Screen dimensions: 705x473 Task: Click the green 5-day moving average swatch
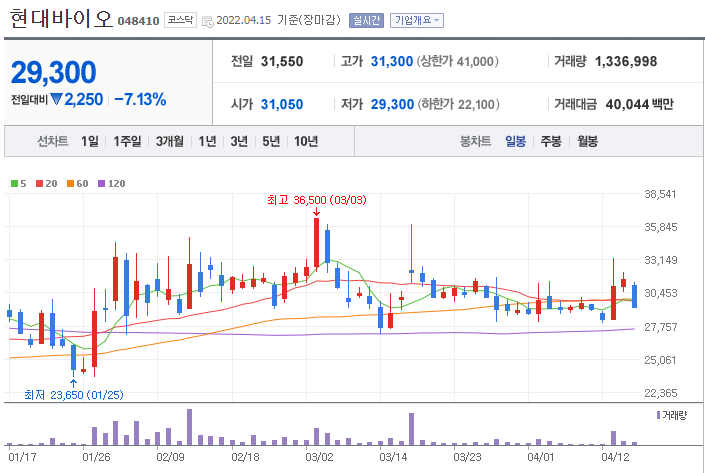[14, 183]
